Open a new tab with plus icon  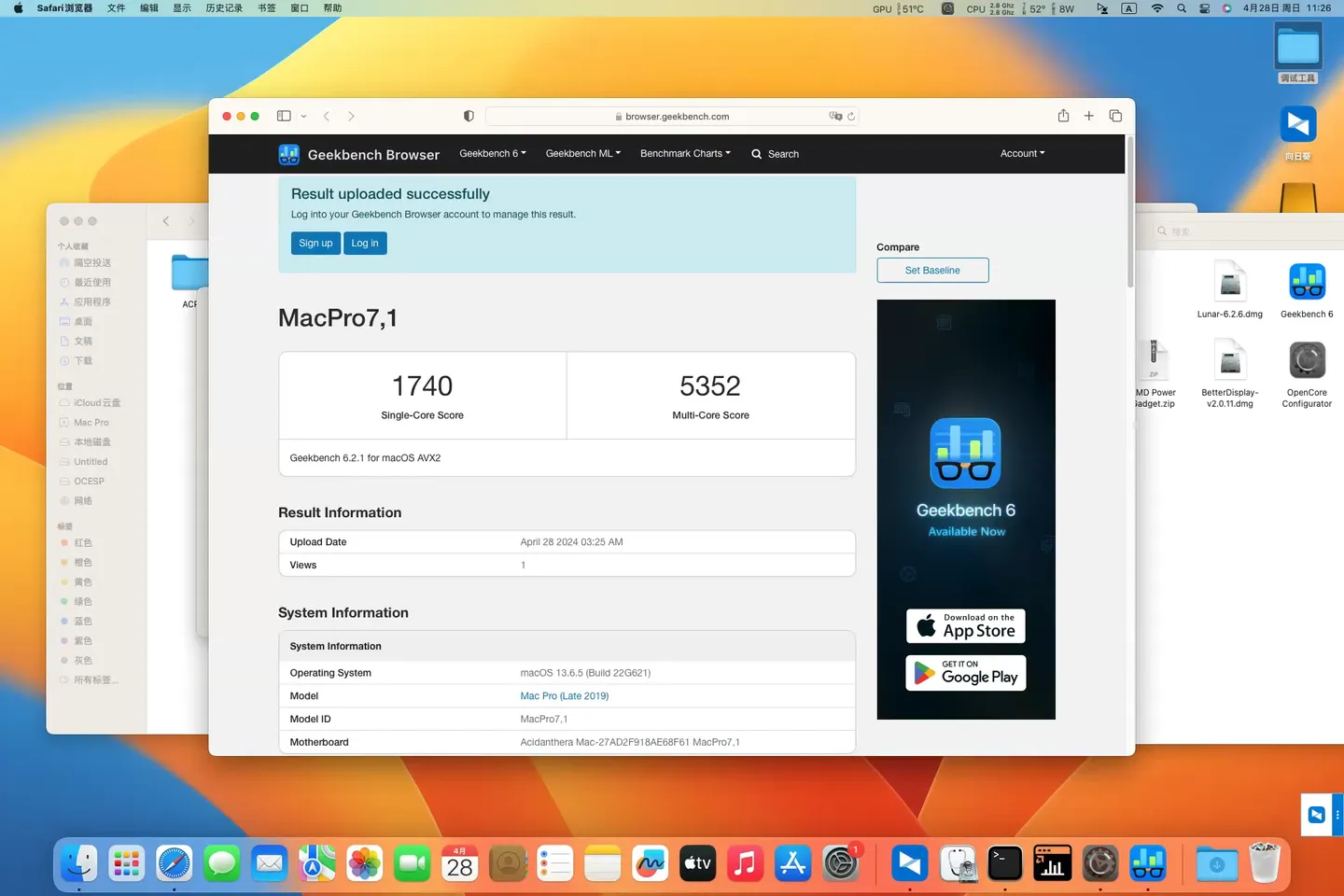[x=1088, y=116]
